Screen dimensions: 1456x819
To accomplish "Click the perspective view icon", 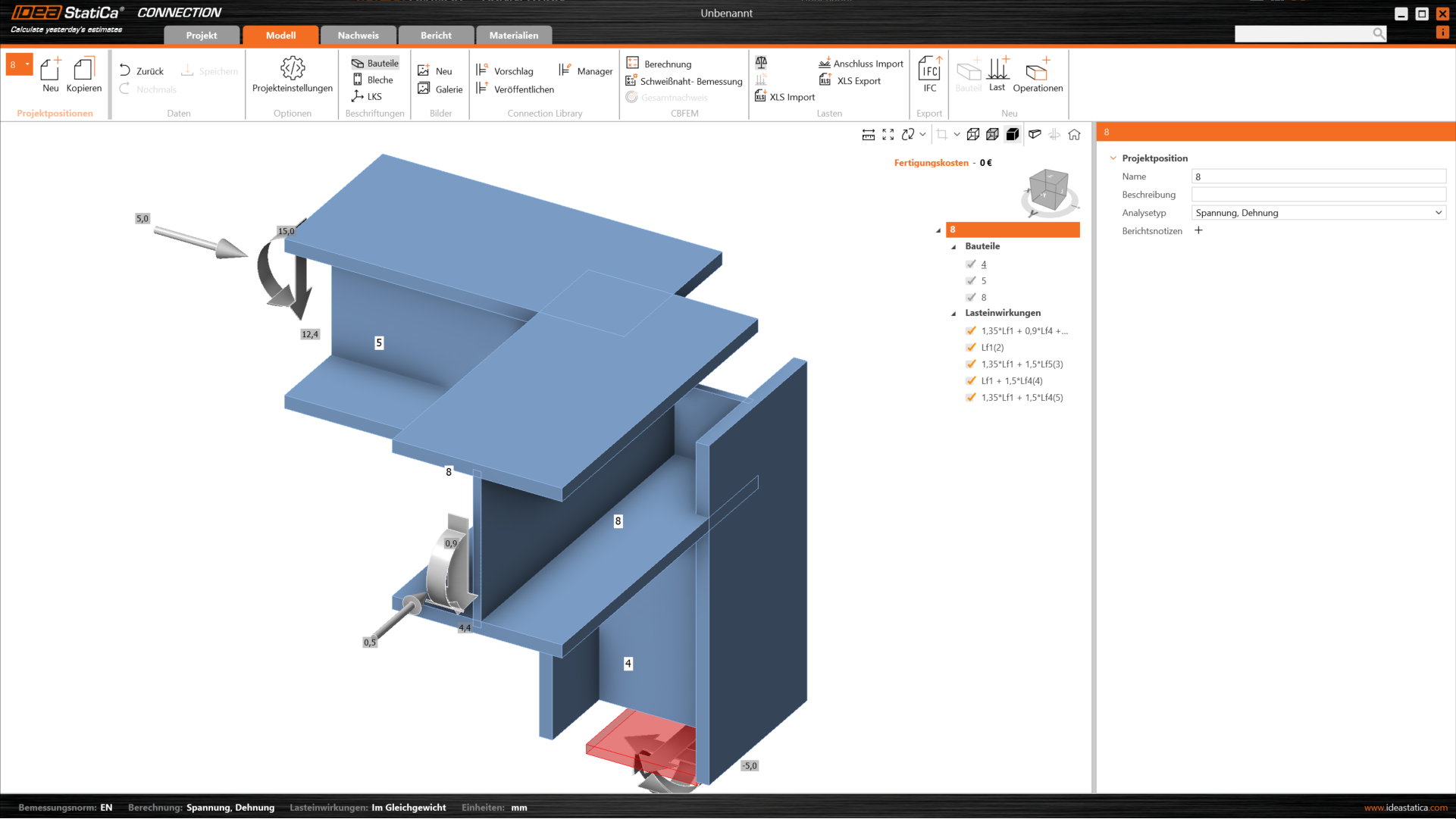I will 1035,134.
